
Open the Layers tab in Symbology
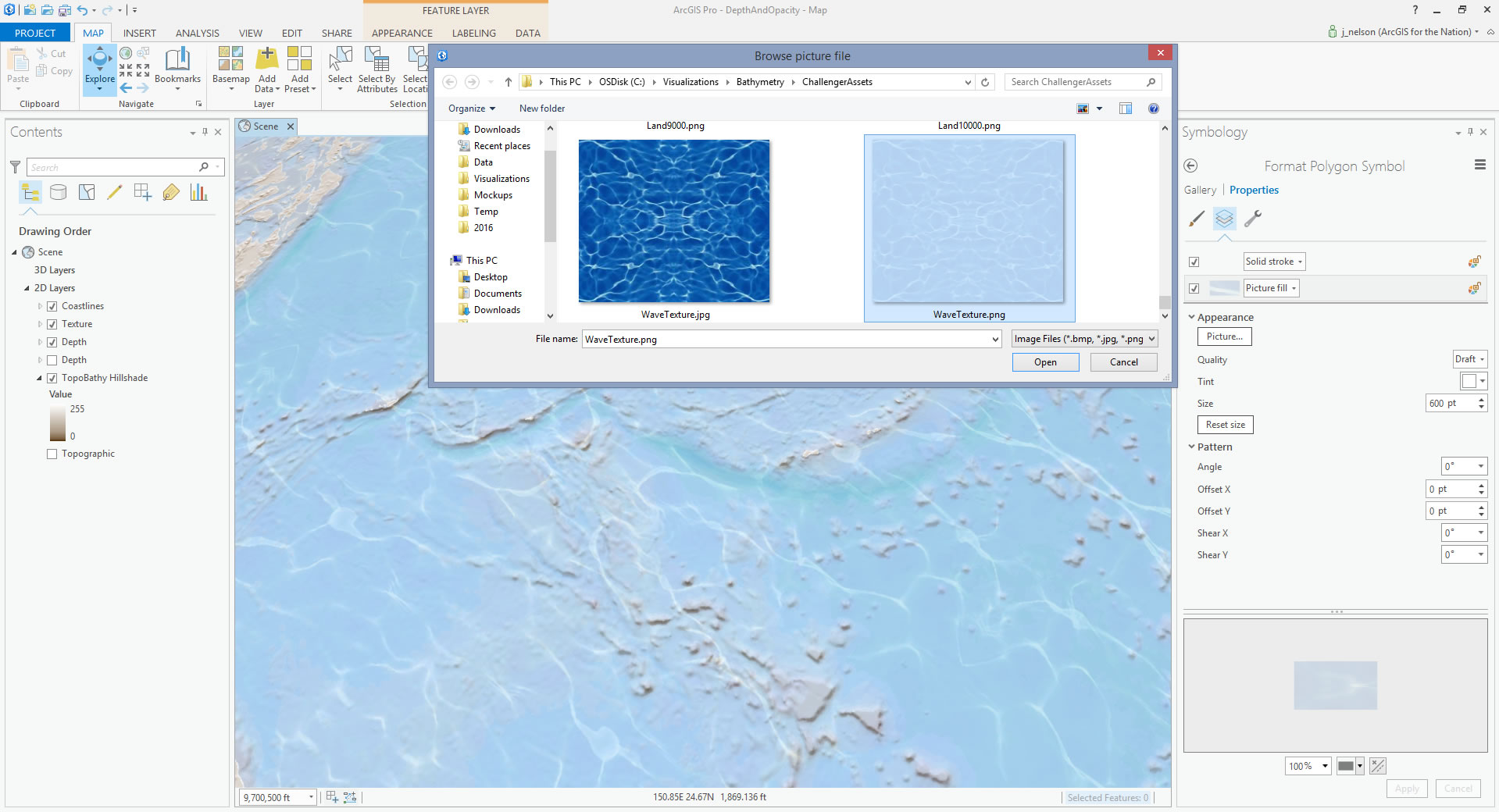[x=1225, y=219]
